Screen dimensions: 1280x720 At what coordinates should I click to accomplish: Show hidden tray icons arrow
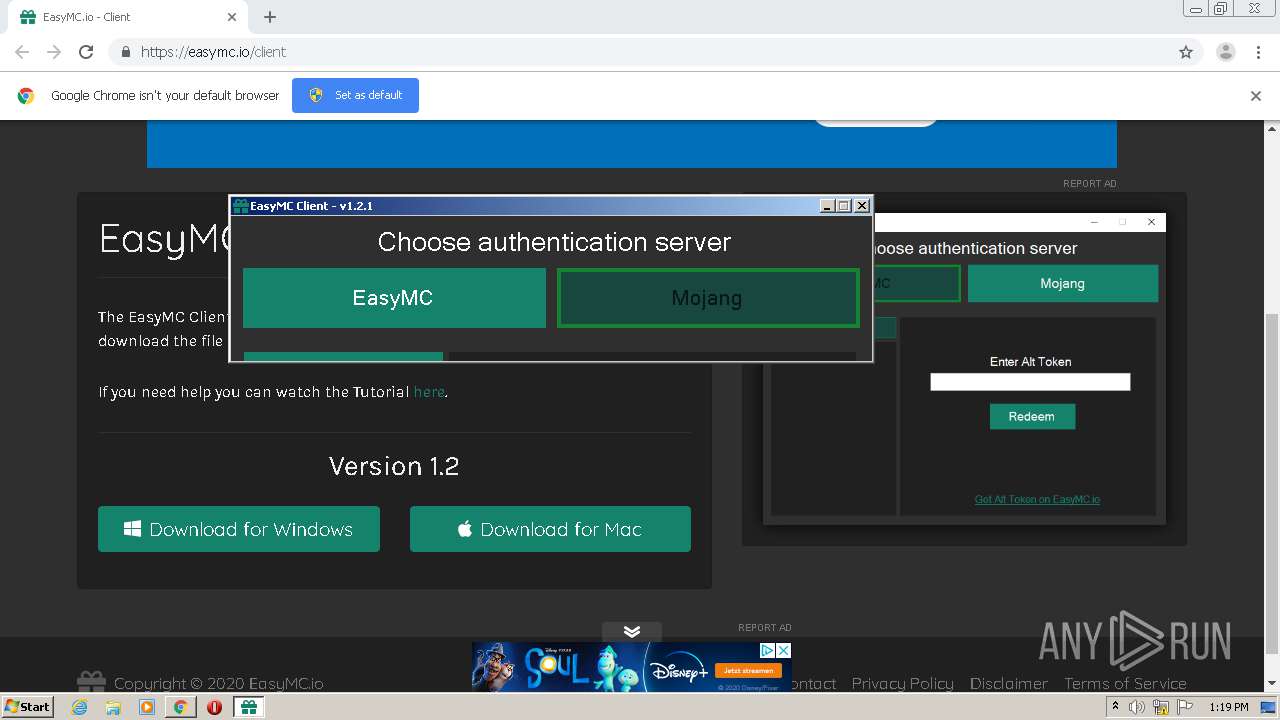1115,706
